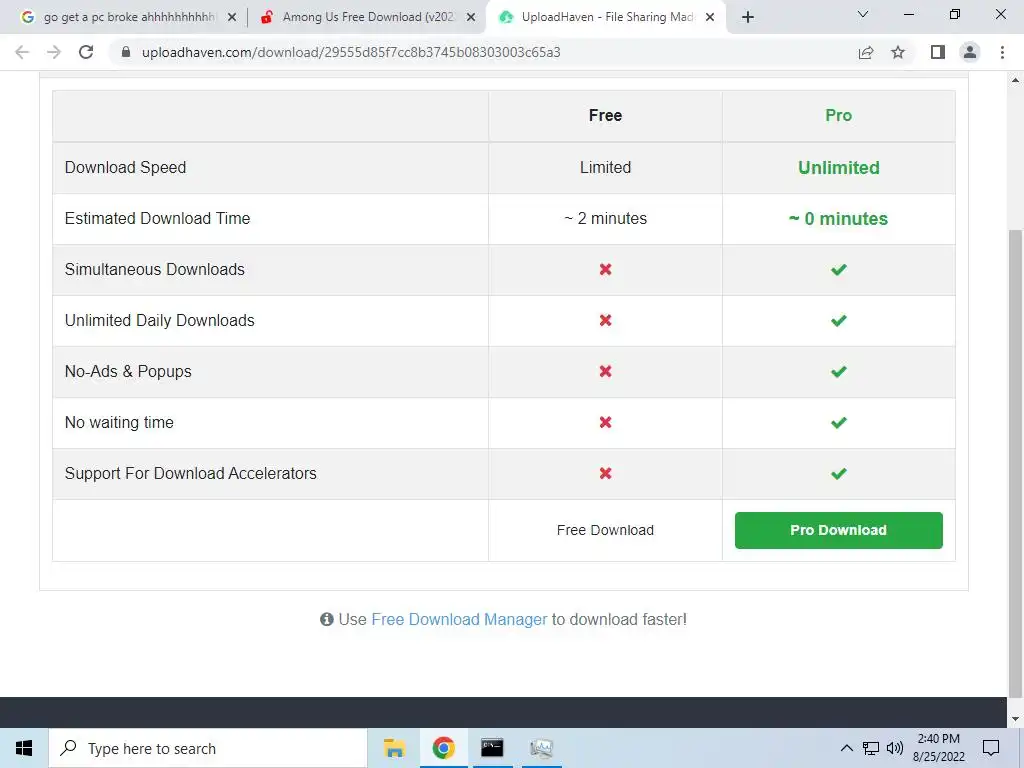
Task: Click the '~ 0 minutes' value
Action: pyautogui.click(x=839, y=219)
